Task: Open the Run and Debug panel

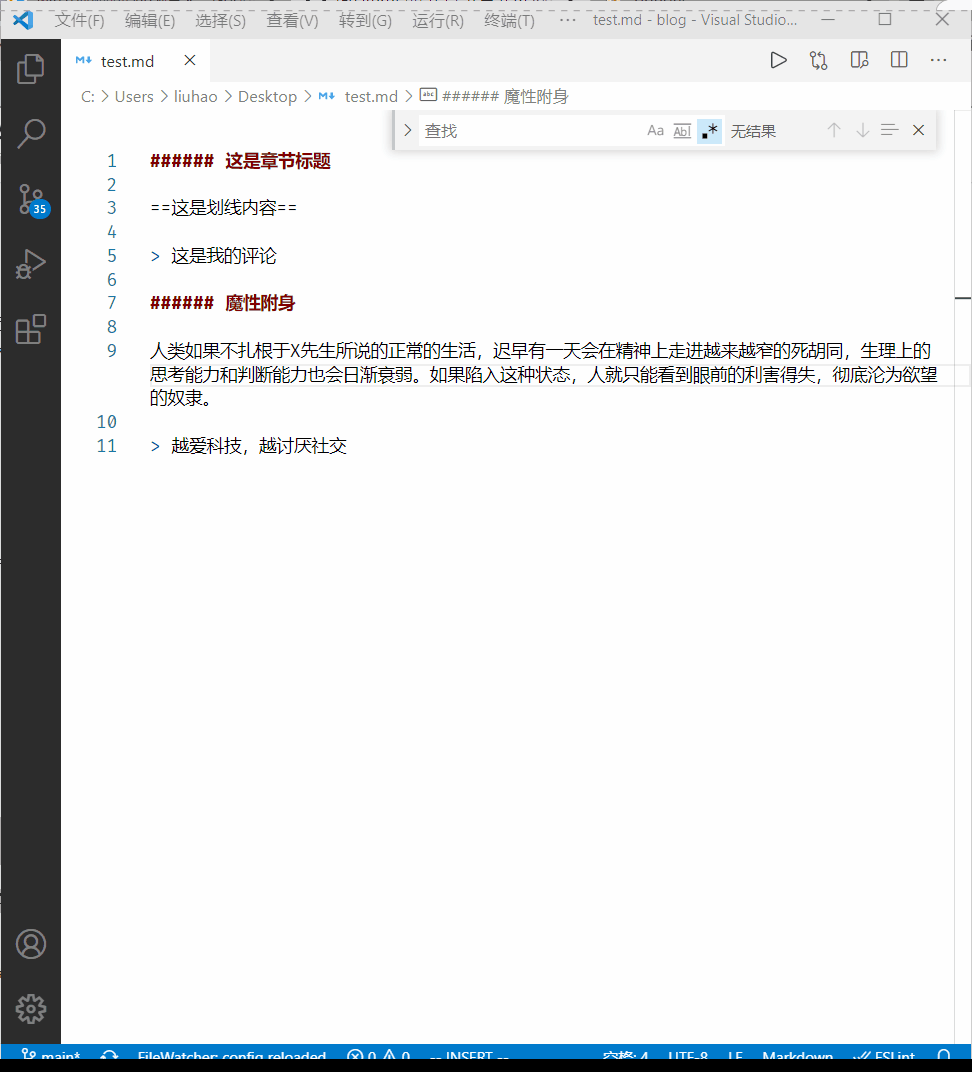Action: click(x=30, y=264)
